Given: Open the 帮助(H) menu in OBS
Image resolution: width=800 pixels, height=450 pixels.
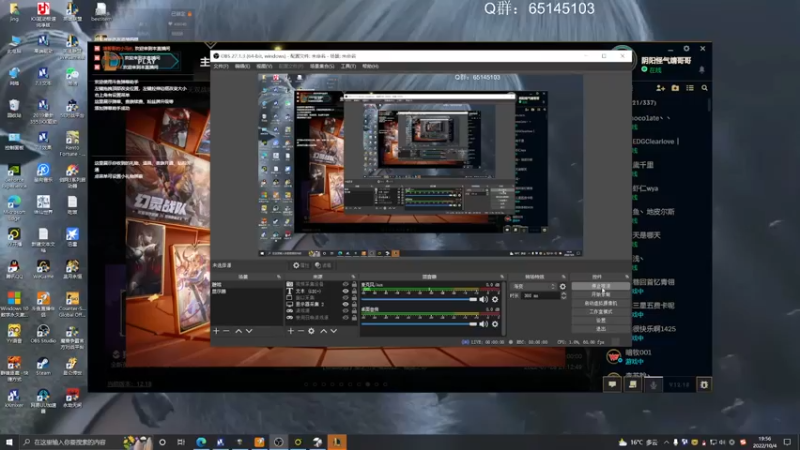Looking at the screenshot, I should [370, 66].
